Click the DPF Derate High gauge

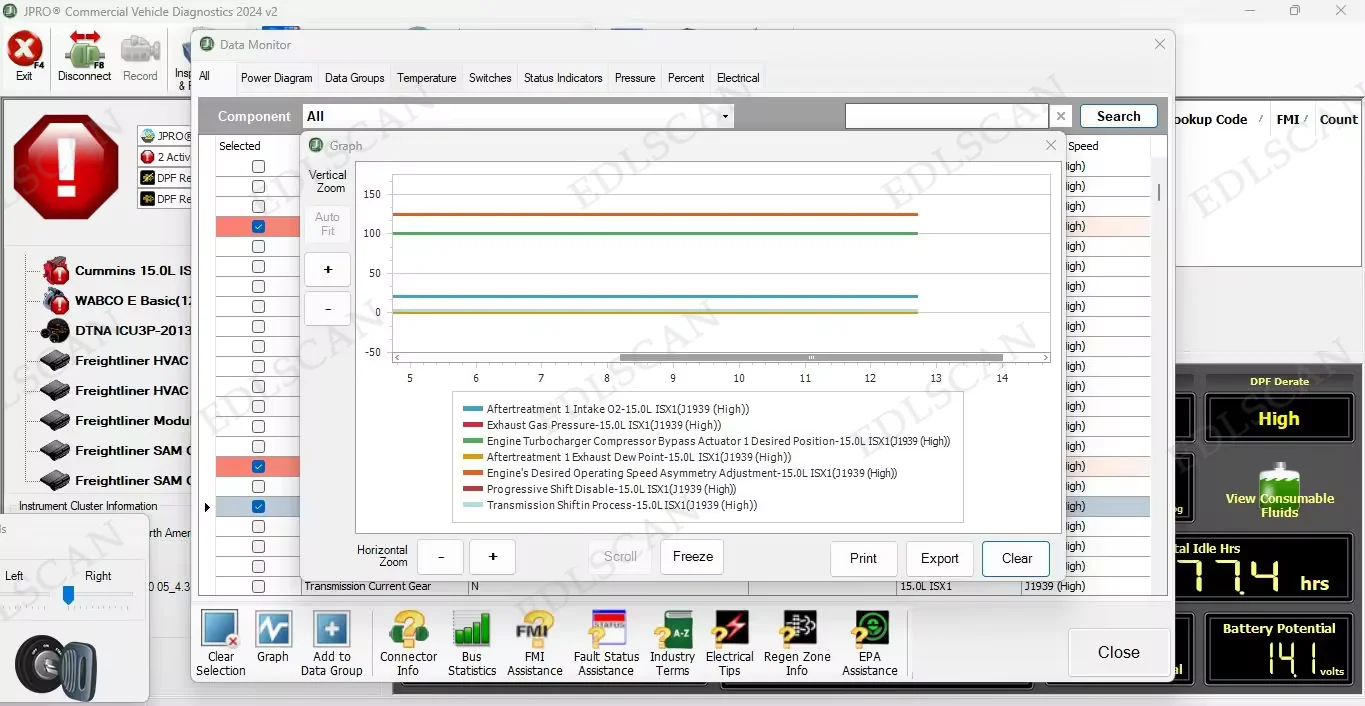(1278, 418)
